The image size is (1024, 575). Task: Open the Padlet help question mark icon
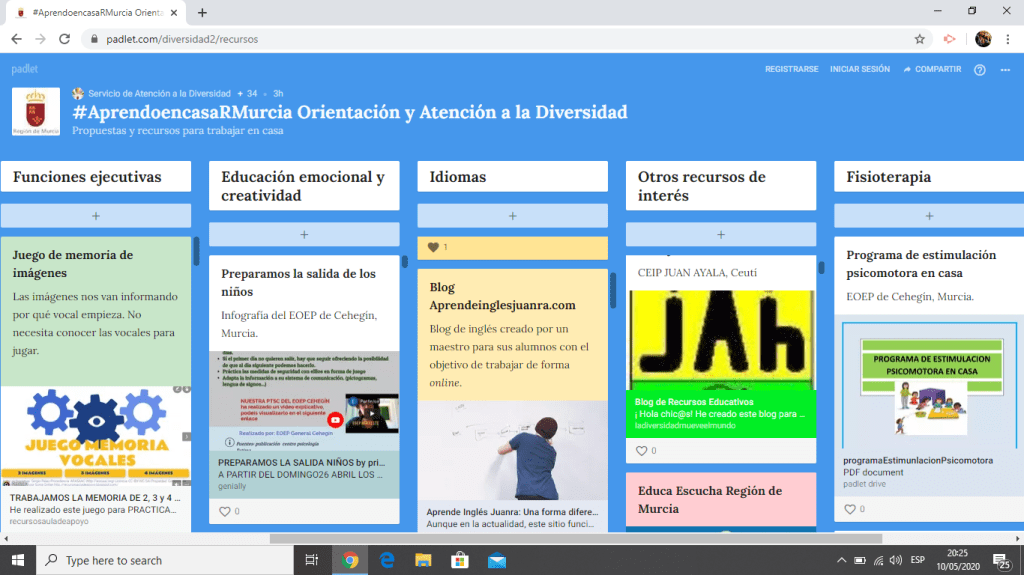coord(980,70)
